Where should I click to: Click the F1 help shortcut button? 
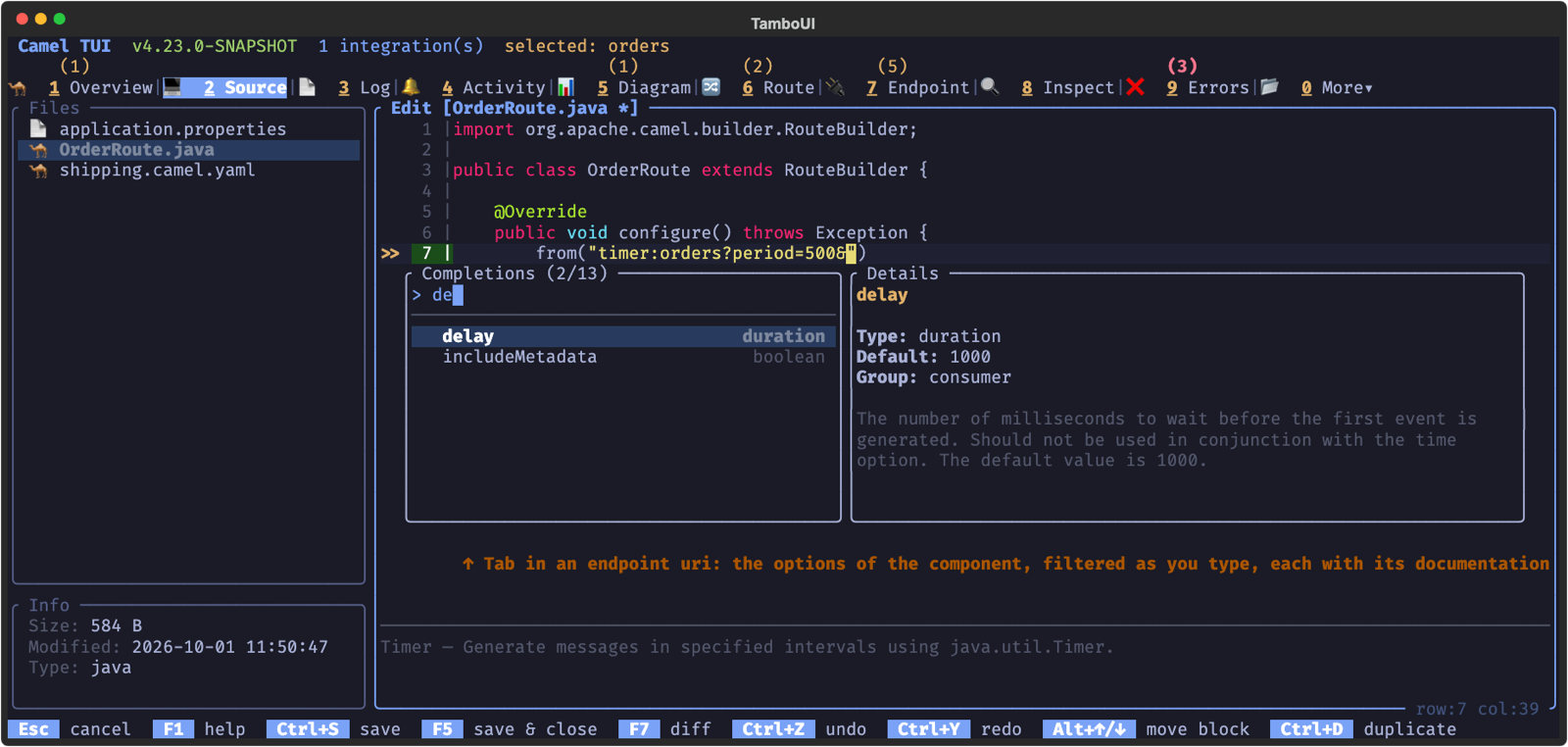coord(200,729)
